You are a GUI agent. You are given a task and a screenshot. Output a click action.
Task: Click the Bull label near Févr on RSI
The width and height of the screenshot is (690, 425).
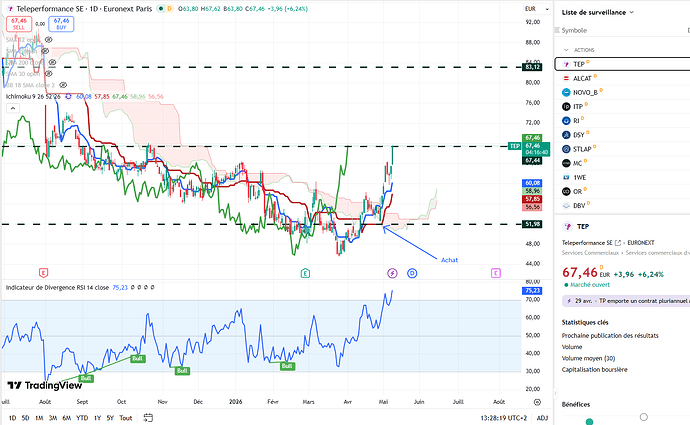click(287, 366)
